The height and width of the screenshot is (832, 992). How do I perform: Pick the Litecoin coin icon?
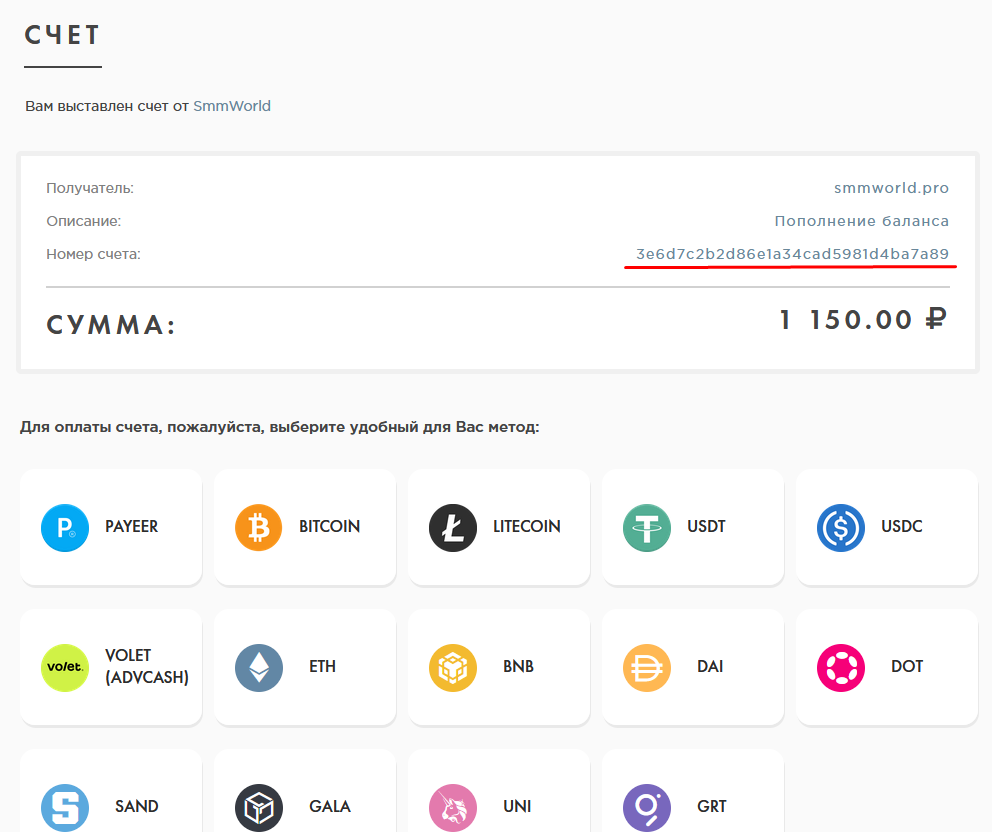pyautogui.click(x=453, y=527)
